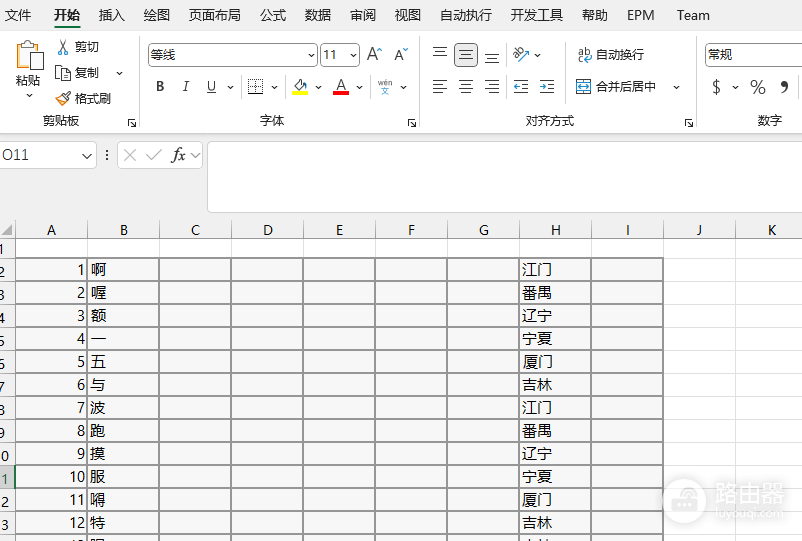Cancel formula entry with the X icon
Screen dimensions: 802x541
[130, 154]
